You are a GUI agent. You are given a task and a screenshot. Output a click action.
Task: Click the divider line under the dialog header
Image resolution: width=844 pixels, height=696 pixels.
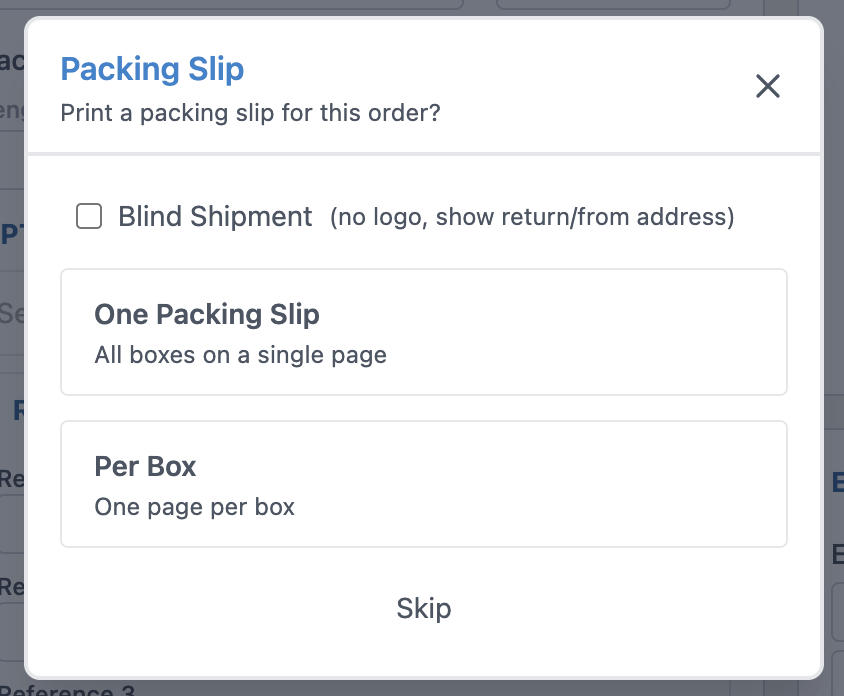[x=423, y=154]
